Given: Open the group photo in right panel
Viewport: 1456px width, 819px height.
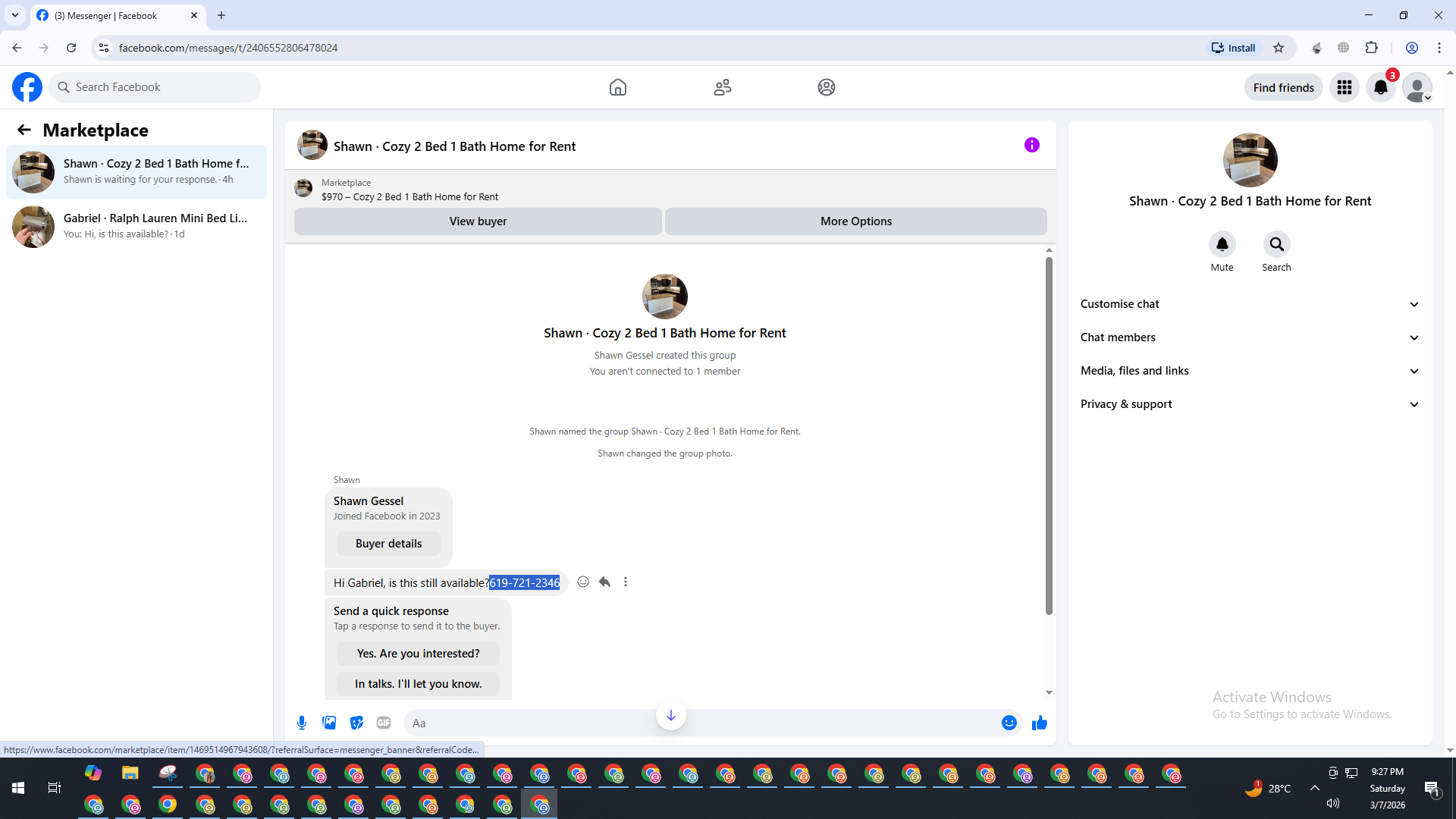Looking at the screenshot, I should pyautogui.click(x=1250, y=160).
